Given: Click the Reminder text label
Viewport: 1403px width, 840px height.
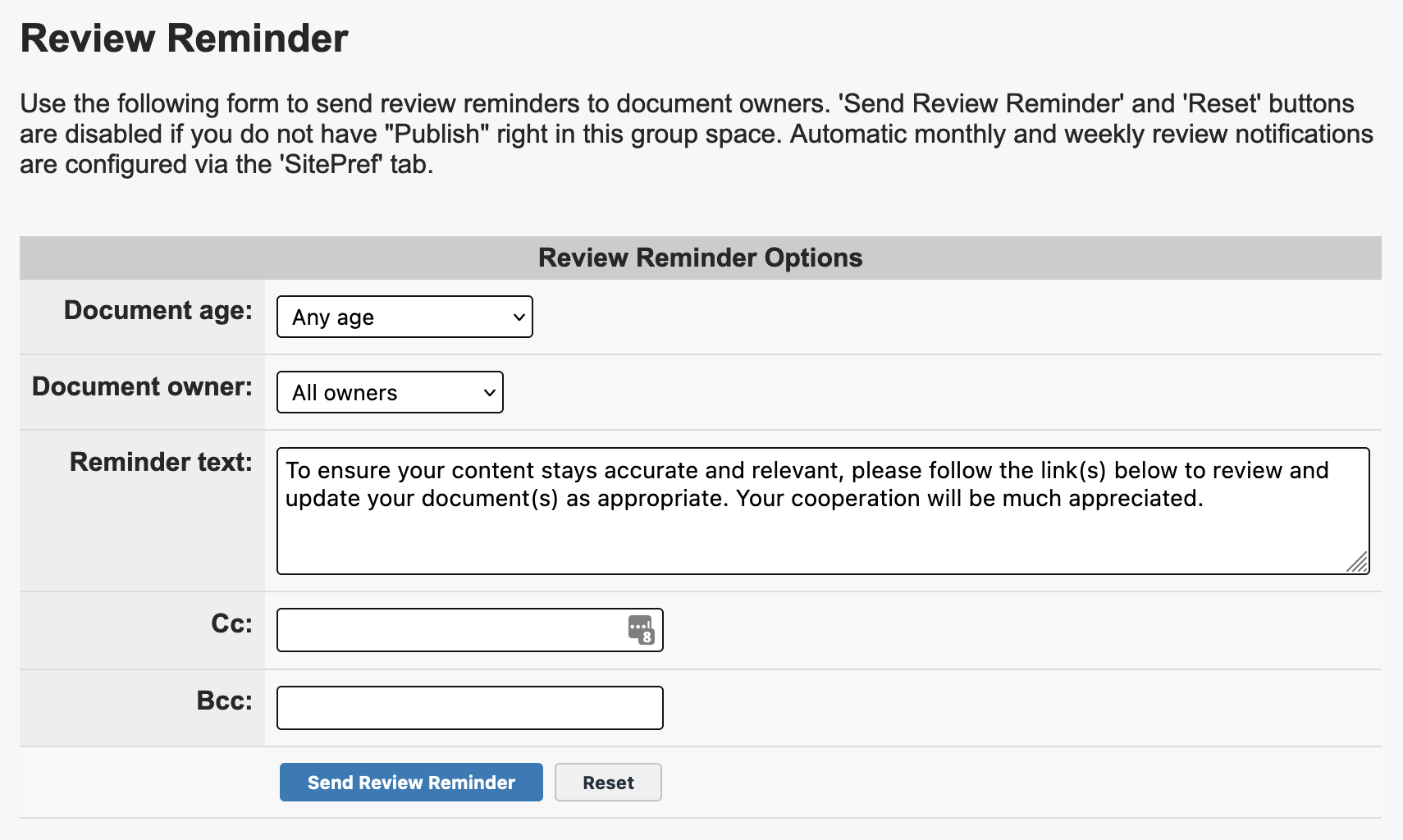Looking at the screenshot, I should [x=162, y=462].
